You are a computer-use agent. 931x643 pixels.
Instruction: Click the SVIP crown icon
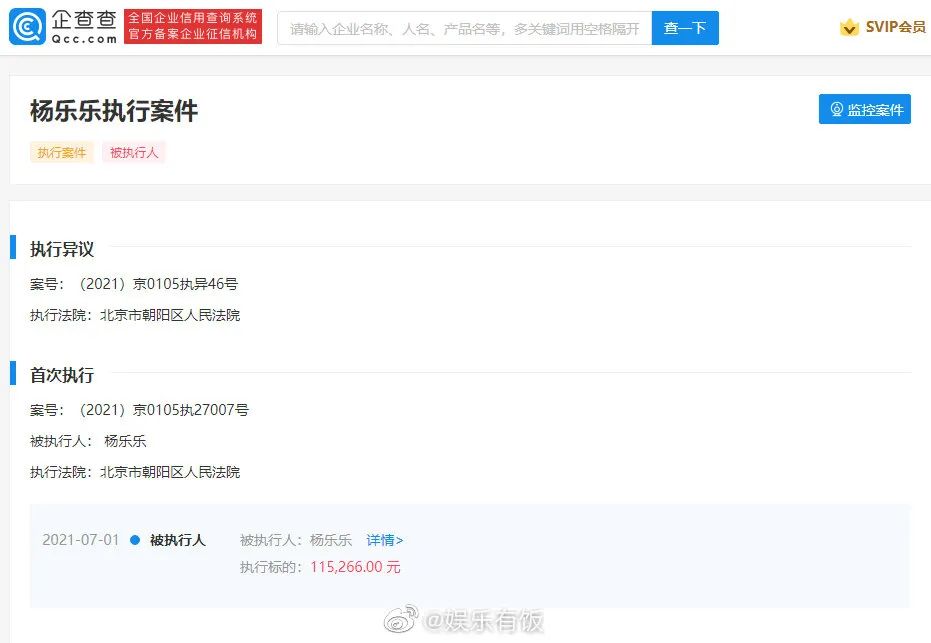(x=849, y=27)
